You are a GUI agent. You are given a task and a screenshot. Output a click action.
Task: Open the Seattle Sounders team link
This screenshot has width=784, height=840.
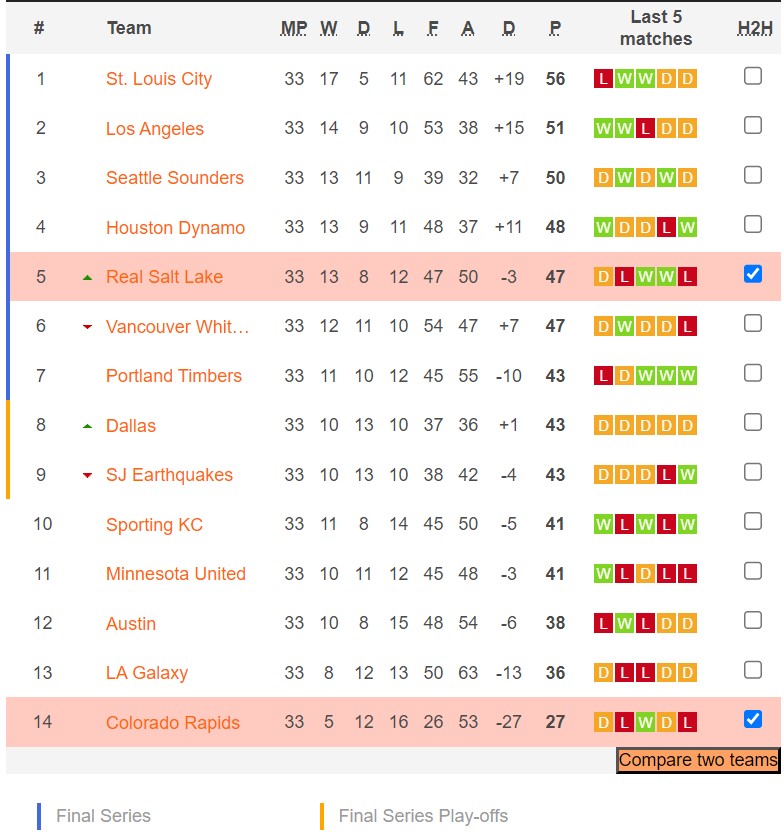[175, 178]
